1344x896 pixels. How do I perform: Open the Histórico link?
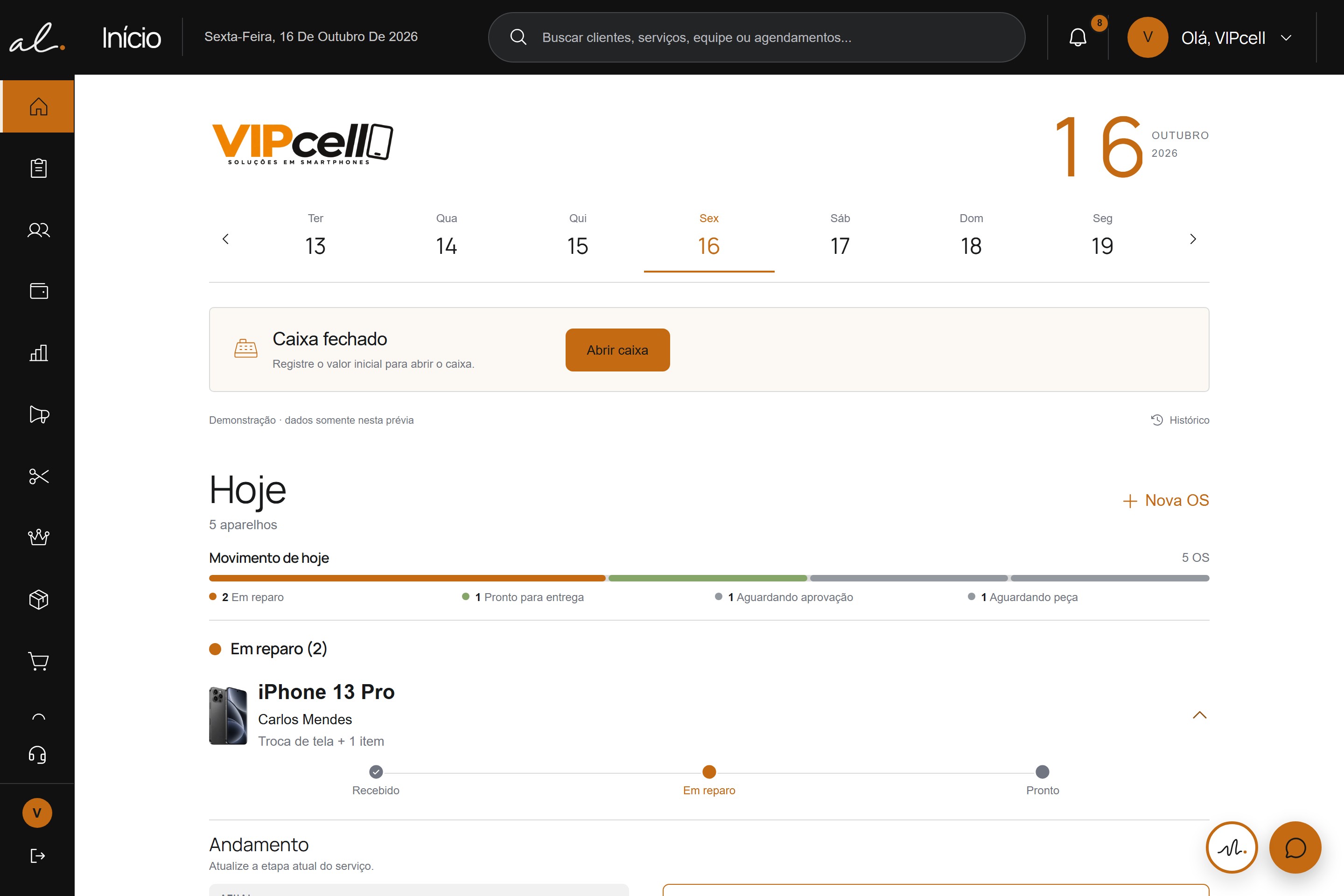1180,420
